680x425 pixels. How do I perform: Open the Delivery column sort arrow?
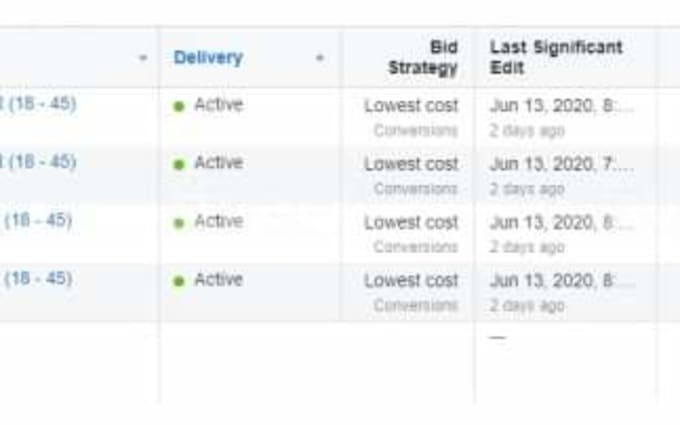[320, 58]
